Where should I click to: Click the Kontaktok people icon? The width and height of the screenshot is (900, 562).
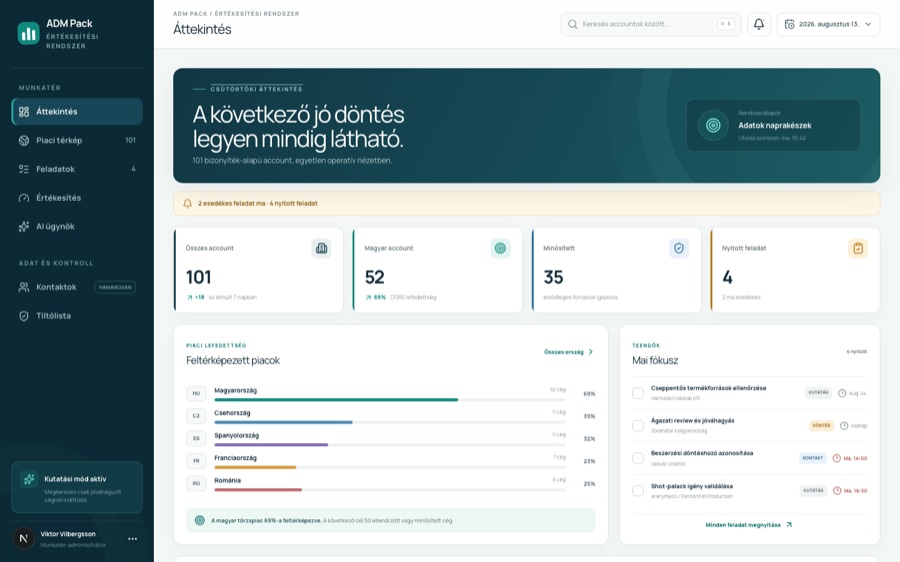[24, 287]
